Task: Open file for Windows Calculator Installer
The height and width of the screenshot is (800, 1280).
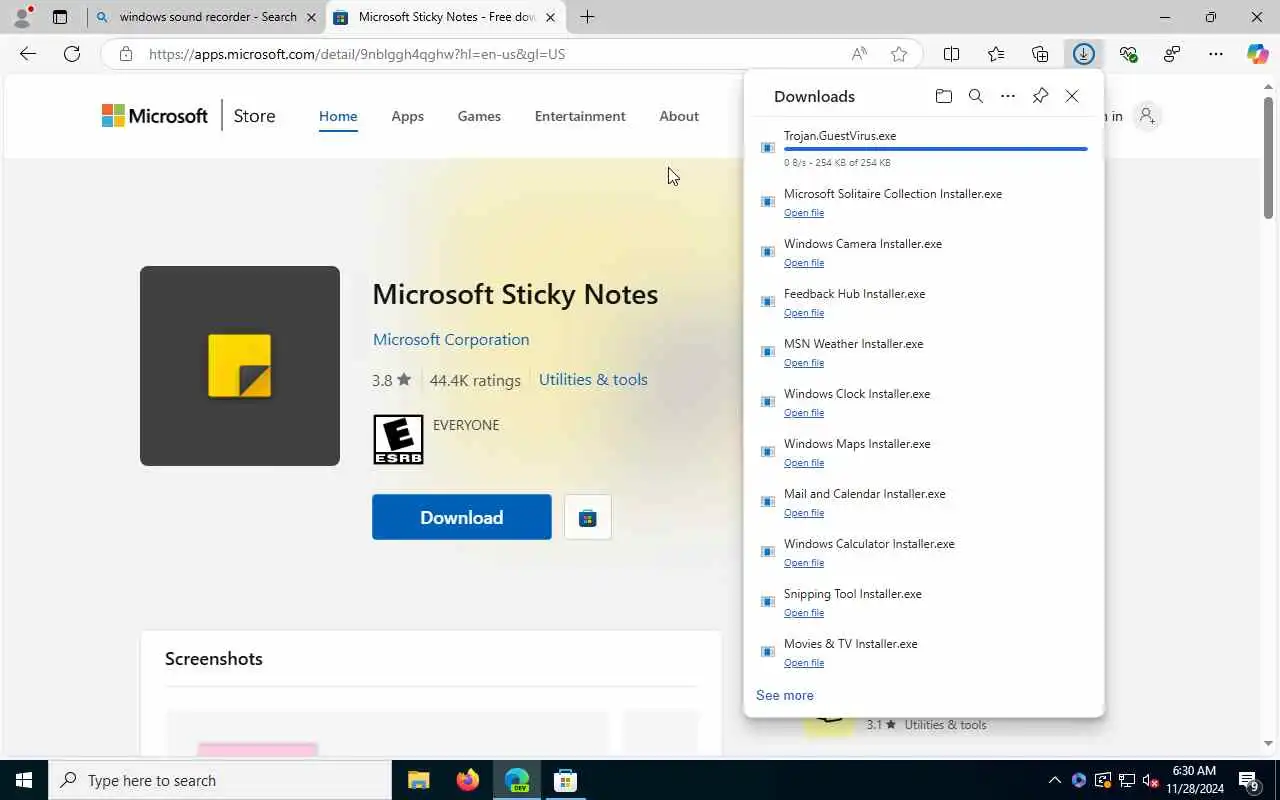Action: (804, 563)
